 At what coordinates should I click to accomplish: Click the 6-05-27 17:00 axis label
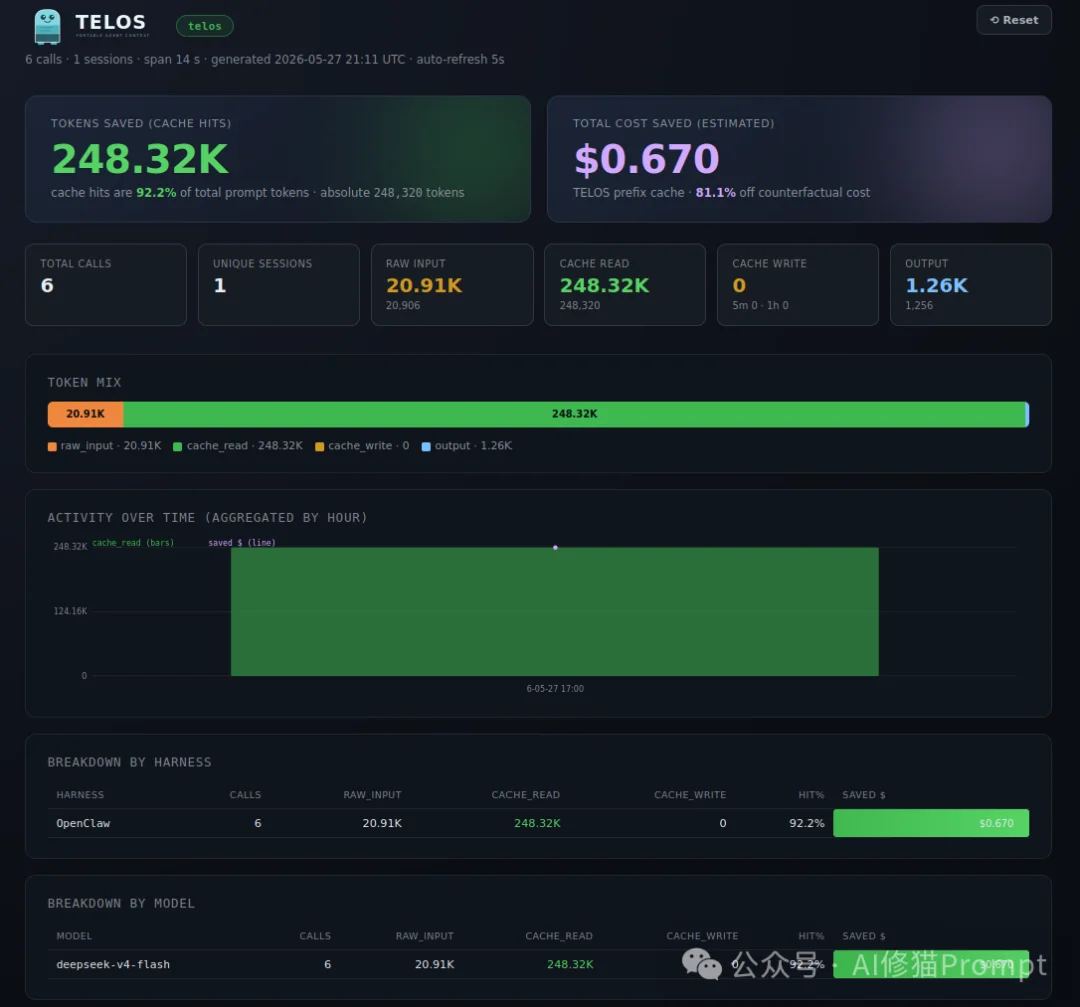tap(555, 689)
